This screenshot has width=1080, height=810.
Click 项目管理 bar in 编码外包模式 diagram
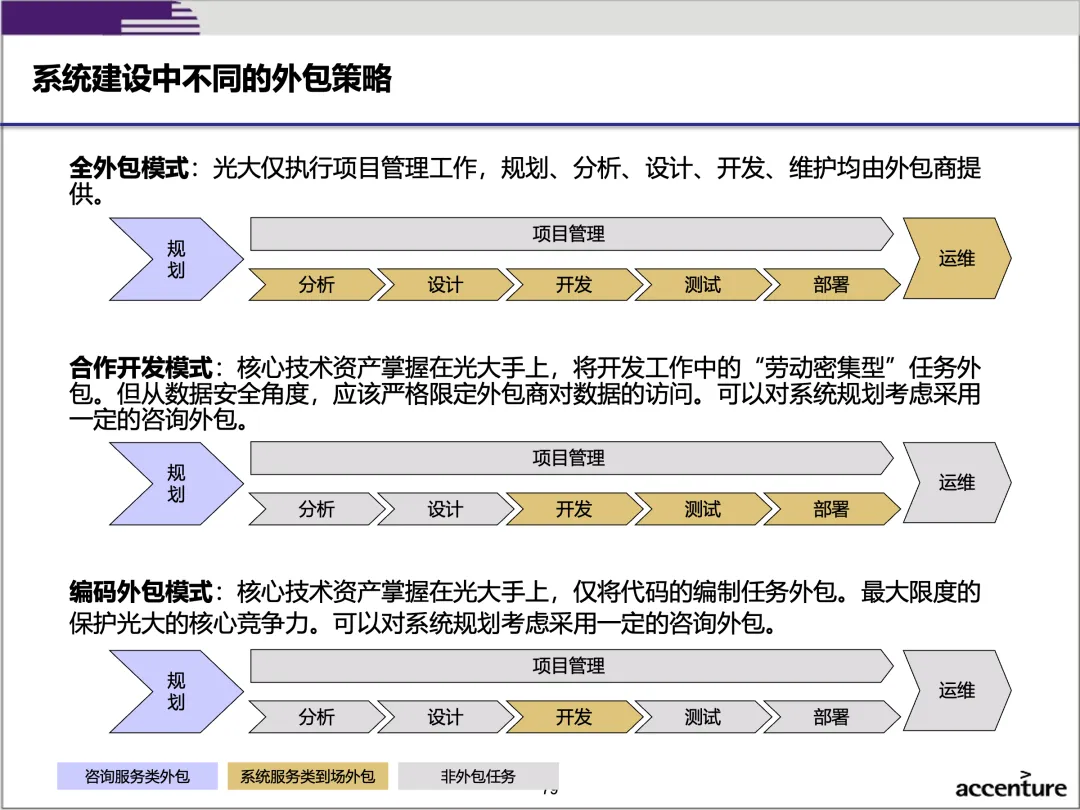click(x=572, y=666)
